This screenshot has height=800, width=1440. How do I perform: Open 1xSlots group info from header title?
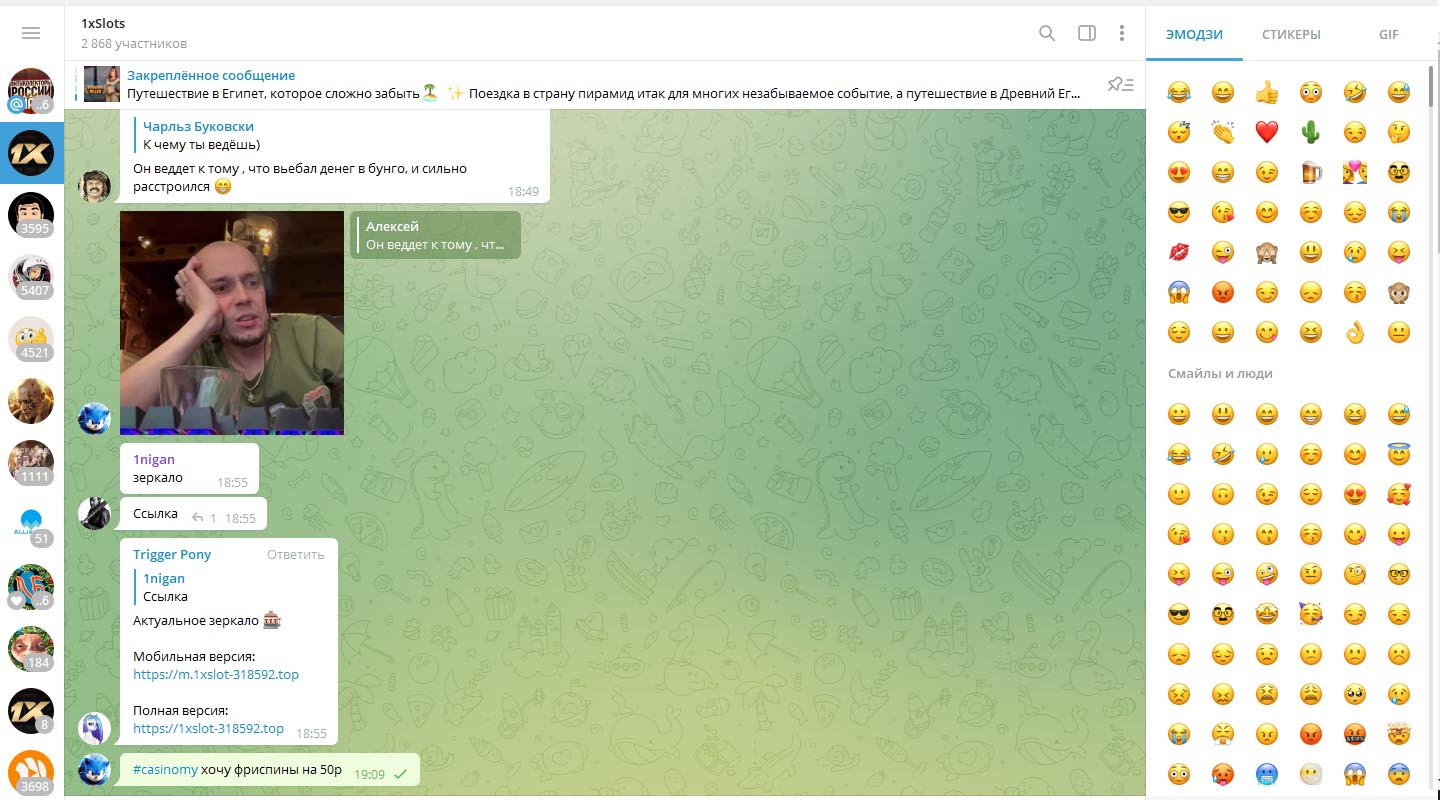(103, 23)
